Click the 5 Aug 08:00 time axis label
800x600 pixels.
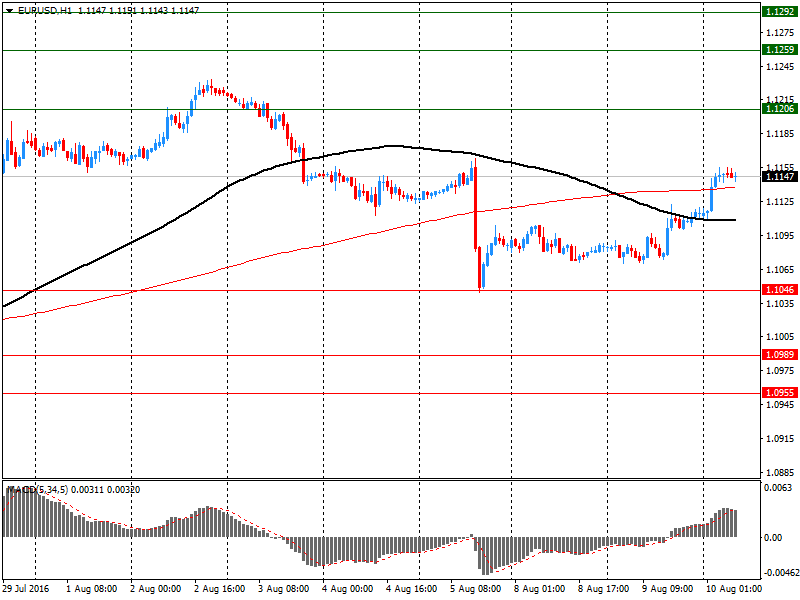(x=476, y=589)
